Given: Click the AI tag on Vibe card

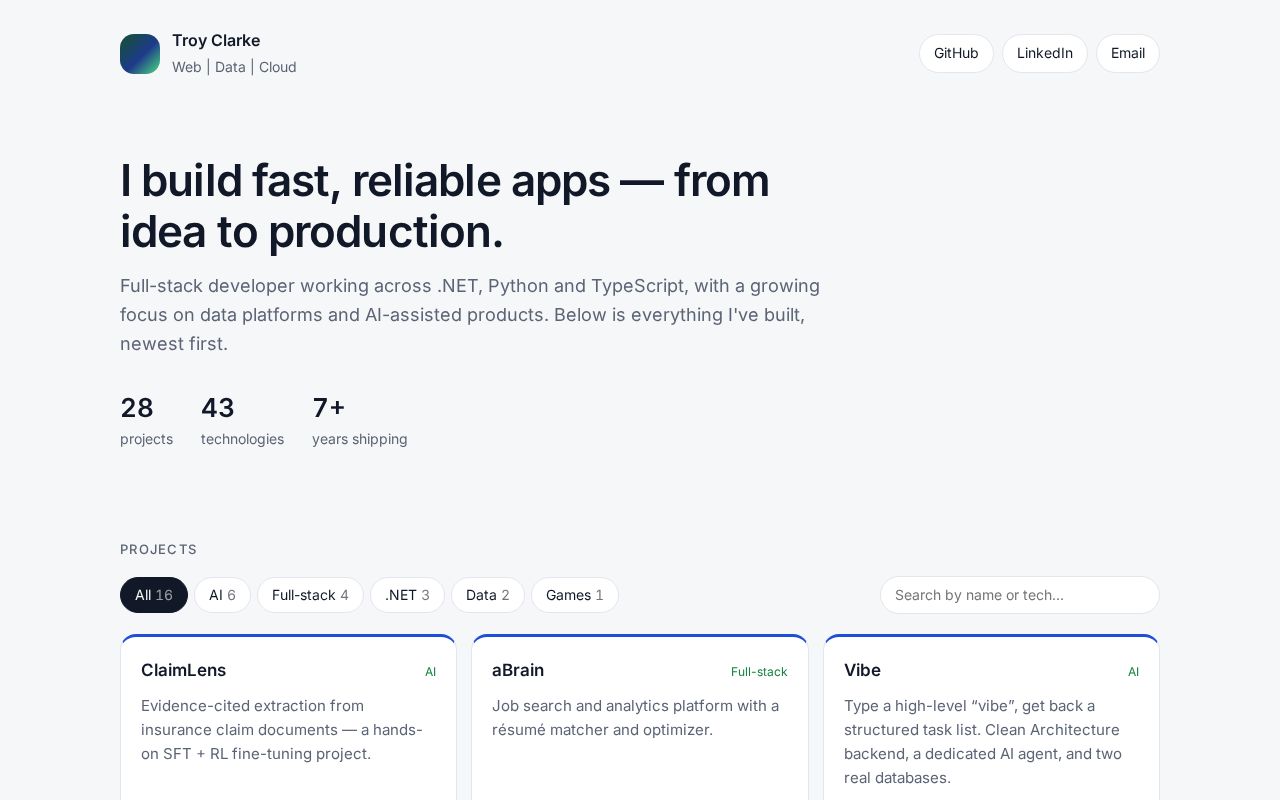Looking at the screenshot, I should [x=1133, y=672].
